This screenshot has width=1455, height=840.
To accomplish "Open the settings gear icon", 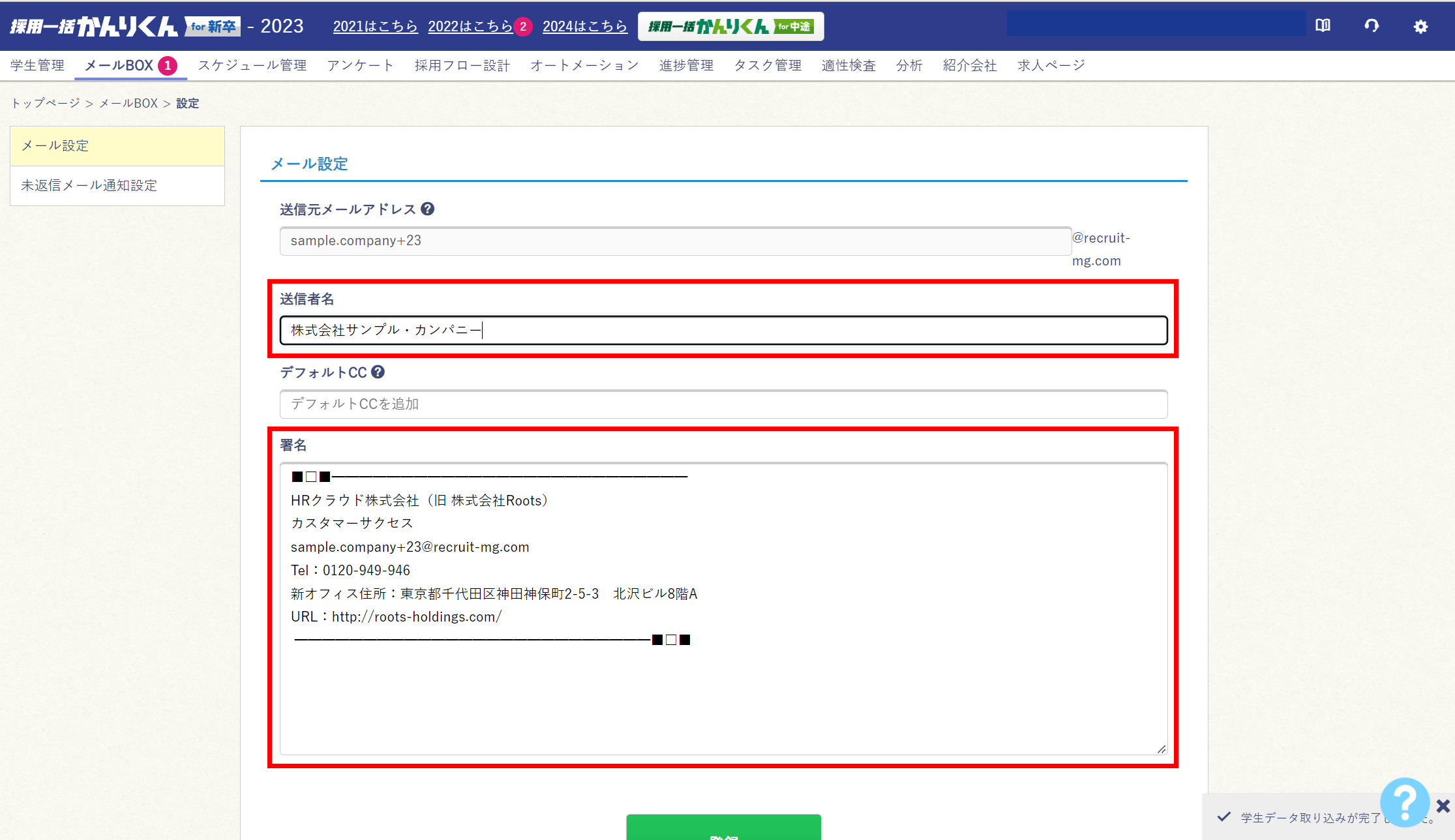I will [x=1420, y=26].
